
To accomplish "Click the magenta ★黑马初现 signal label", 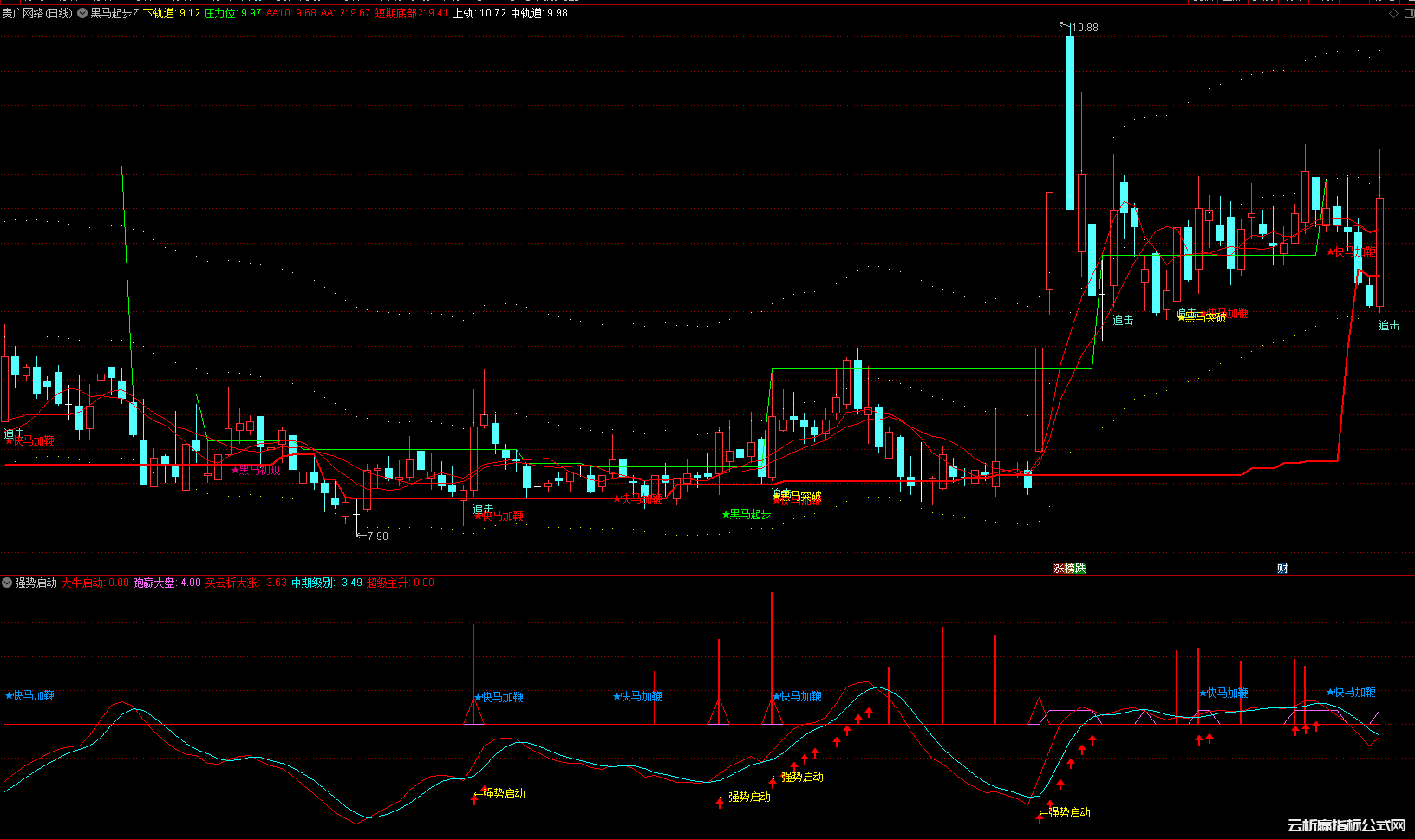I will click(x=256, y=470).
